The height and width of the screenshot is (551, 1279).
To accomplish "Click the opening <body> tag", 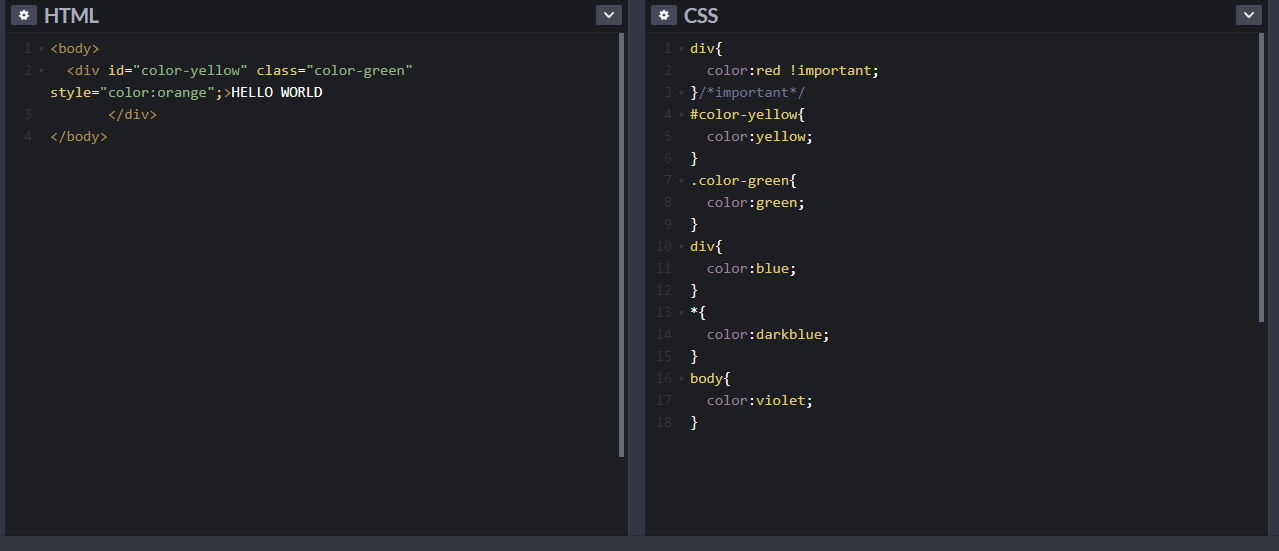I will (75, 48).
